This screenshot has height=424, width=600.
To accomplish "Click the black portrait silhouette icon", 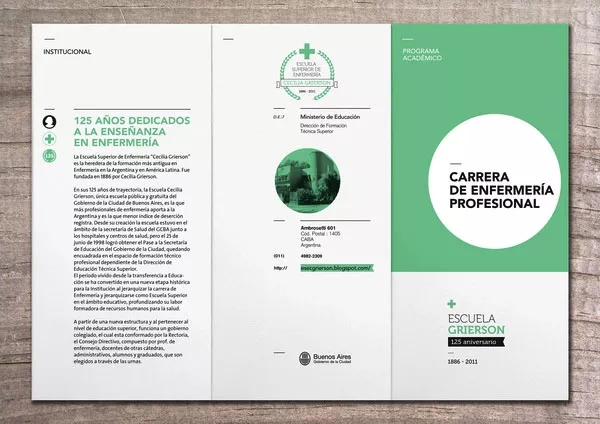I will (49, 122).
